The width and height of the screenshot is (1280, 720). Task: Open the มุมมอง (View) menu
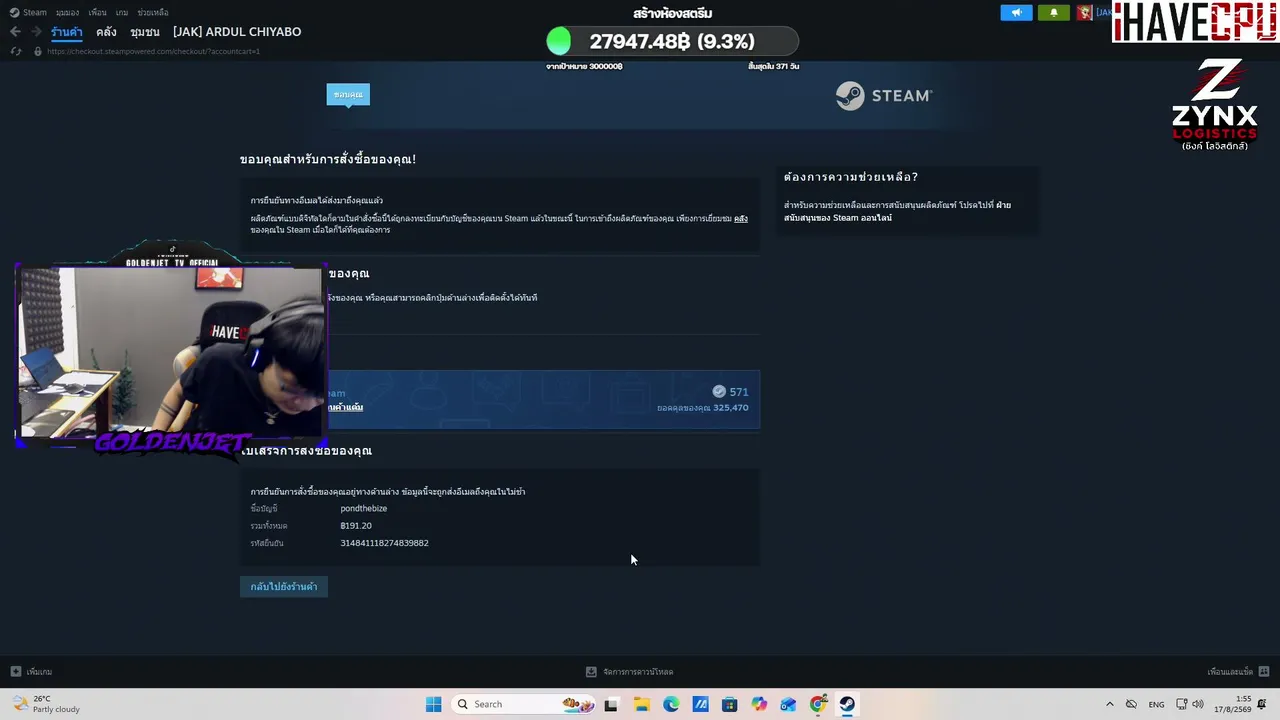point(68,13)
